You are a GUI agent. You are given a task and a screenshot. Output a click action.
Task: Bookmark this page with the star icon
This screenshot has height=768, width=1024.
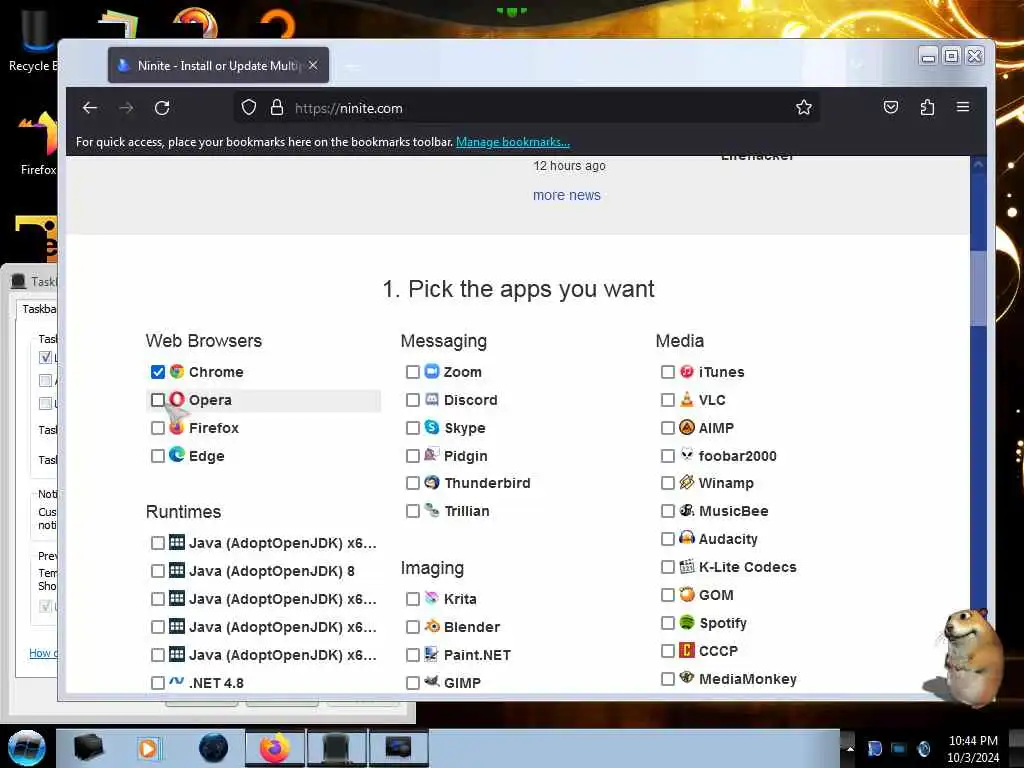coord(804,108)
